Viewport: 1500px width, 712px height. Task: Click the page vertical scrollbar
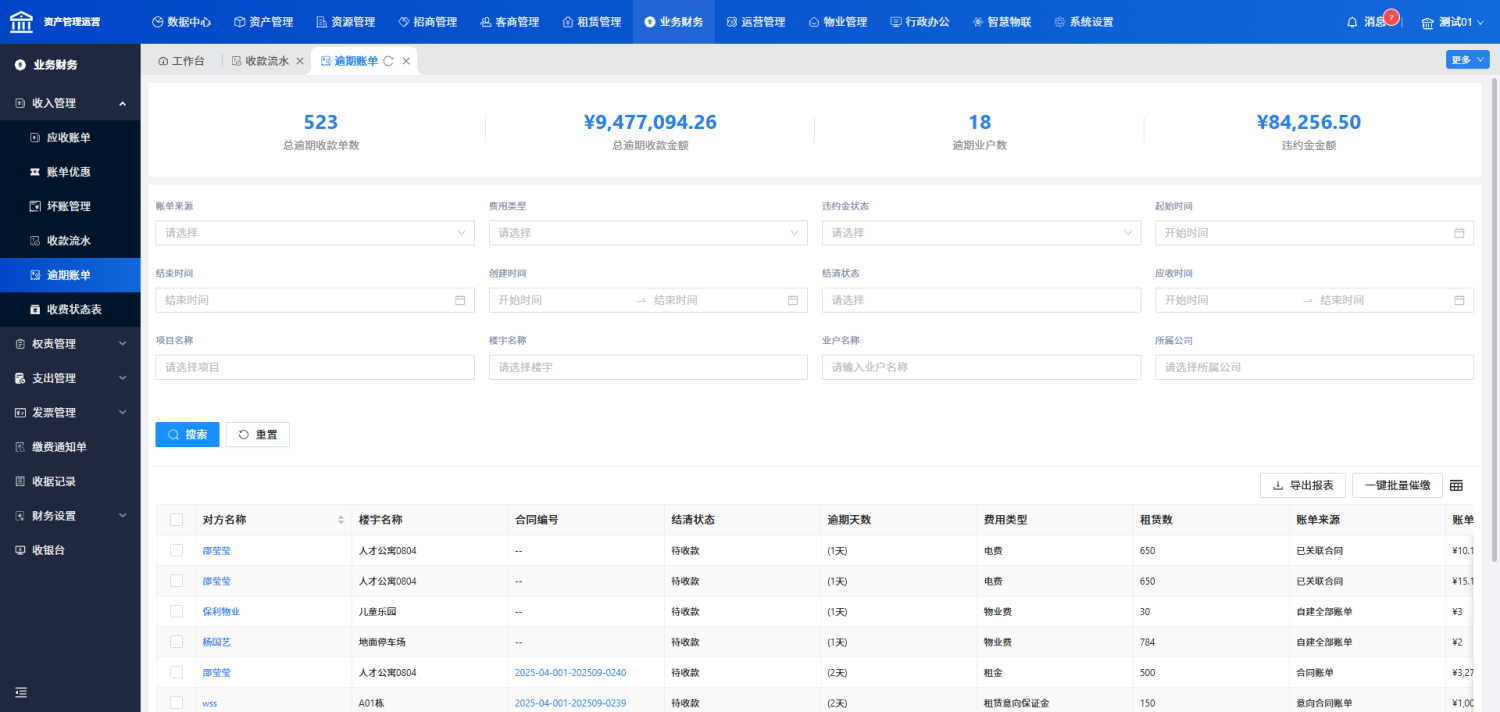[x=1494, y=320]
